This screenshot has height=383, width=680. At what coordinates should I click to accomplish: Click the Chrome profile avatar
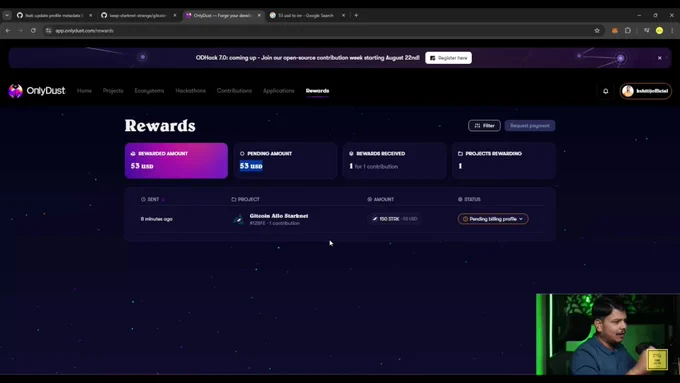coord(659,30)
